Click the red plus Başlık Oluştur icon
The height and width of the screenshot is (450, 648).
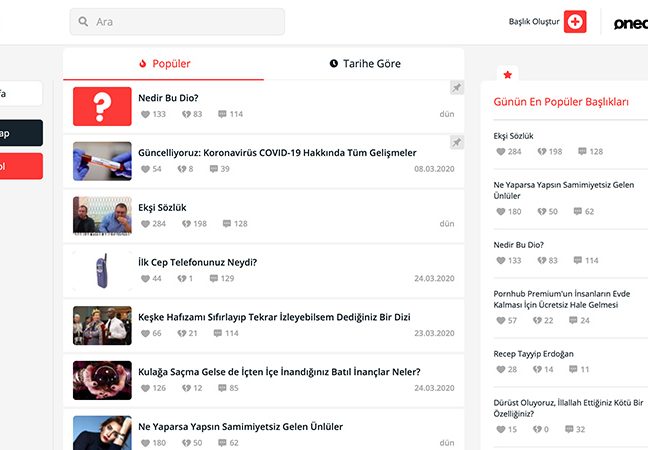pyautogui.click(x=575, y=21)
